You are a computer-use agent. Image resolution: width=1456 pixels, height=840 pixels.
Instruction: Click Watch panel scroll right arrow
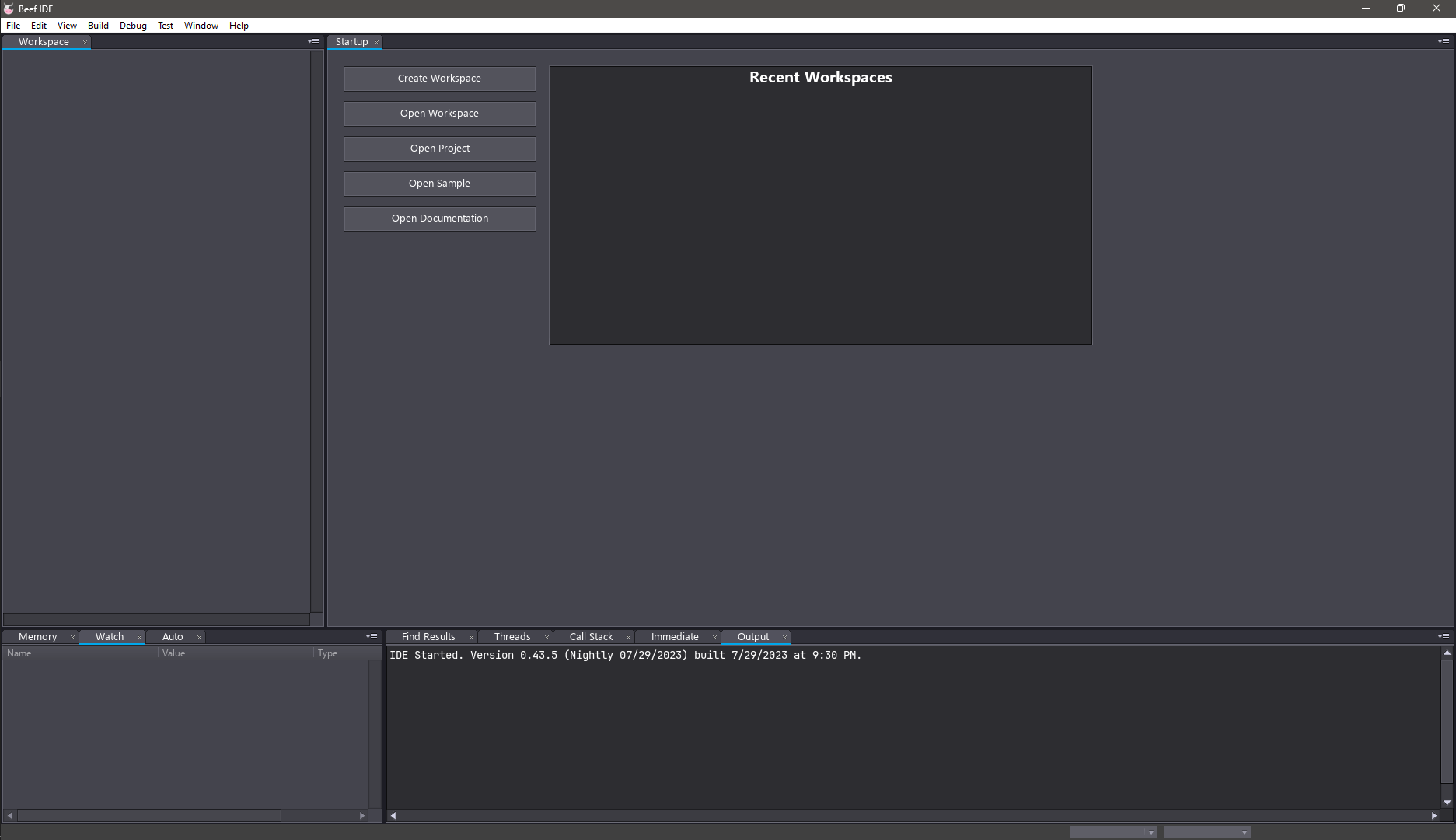click(361, 816)
